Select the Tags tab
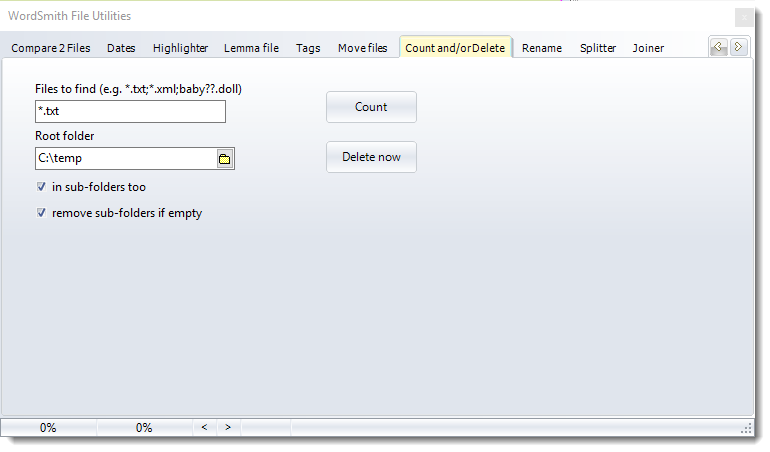This screenshot has height=452, width=770. (308, 48)
